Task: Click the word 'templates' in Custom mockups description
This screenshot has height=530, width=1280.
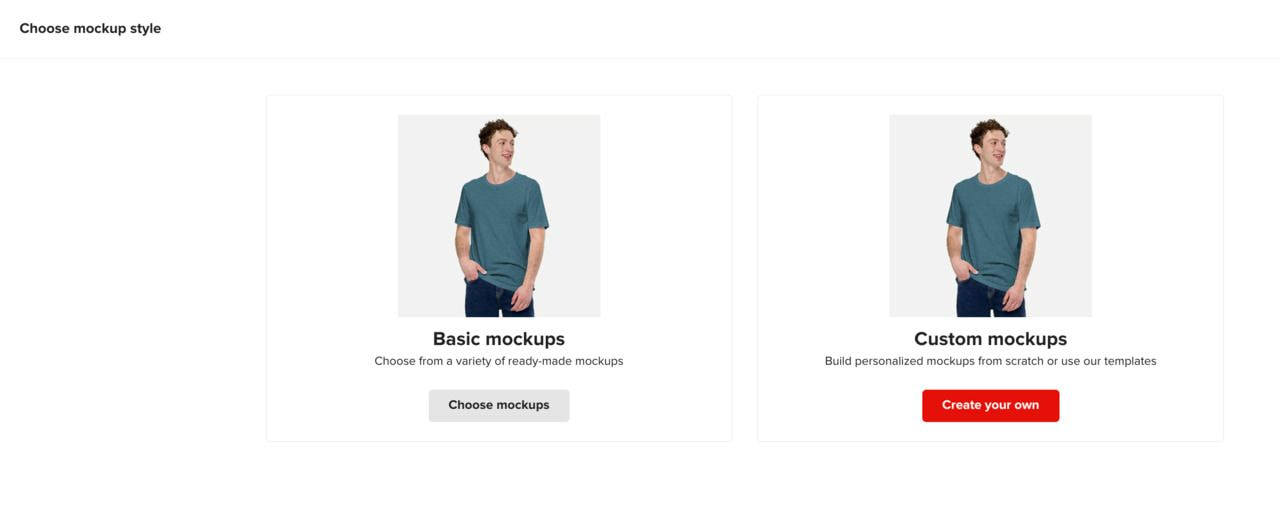Action: click(x=1130, y=361)
